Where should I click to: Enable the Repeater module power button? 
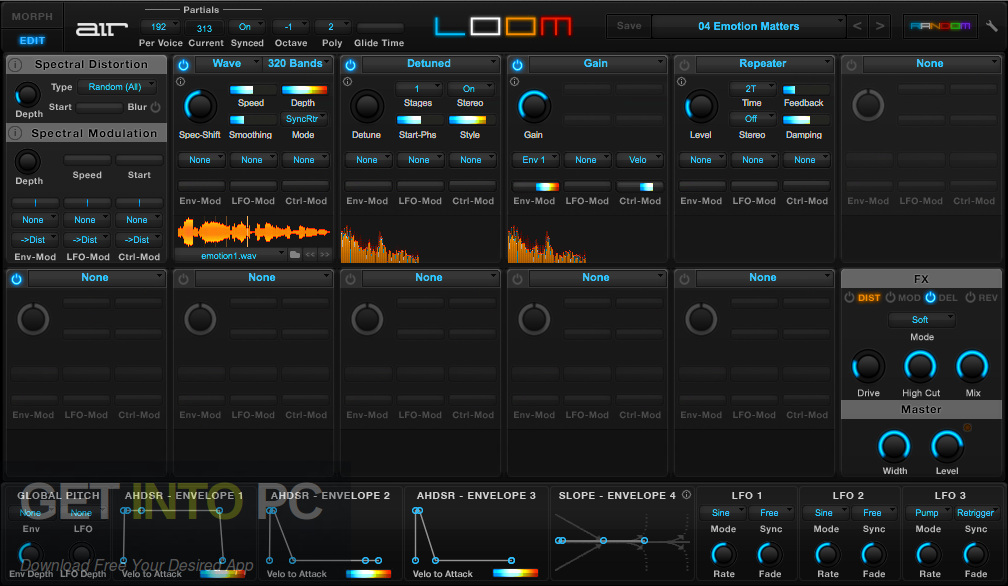(x=685, y=65)
